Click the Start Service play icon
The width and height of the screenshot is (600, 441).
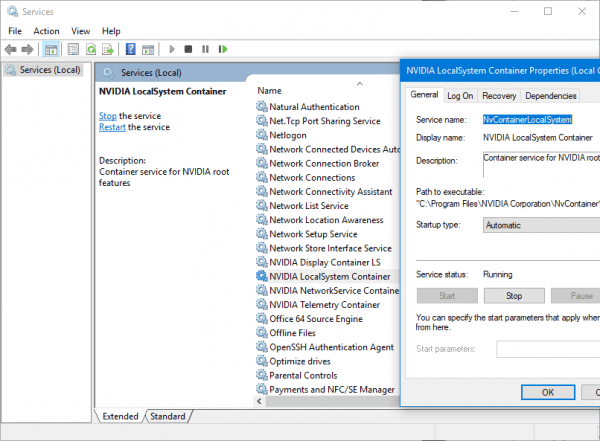point(172,49)
